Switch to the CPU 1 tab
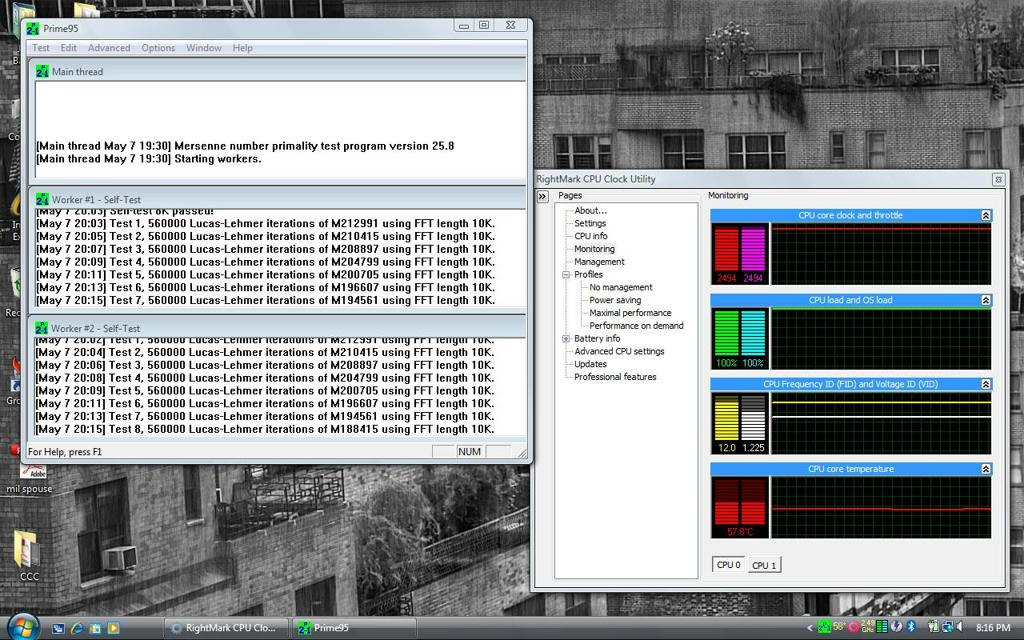This screenshot has width=1024, height=640. (764, 566)
